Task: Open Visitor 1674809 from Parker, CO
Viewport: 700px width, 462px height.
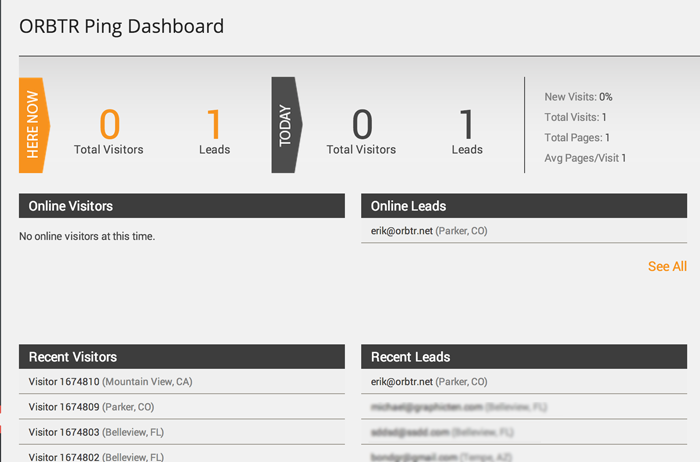Action: coord(182,407)
